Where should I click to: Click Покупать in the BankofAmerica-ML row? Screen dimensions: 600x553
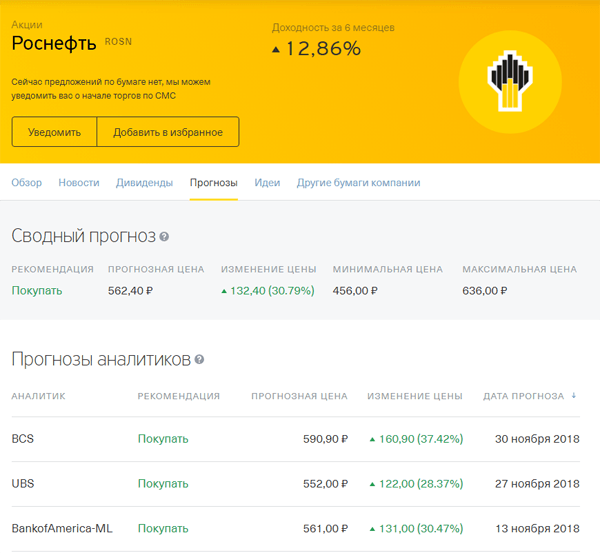(163, 529)
